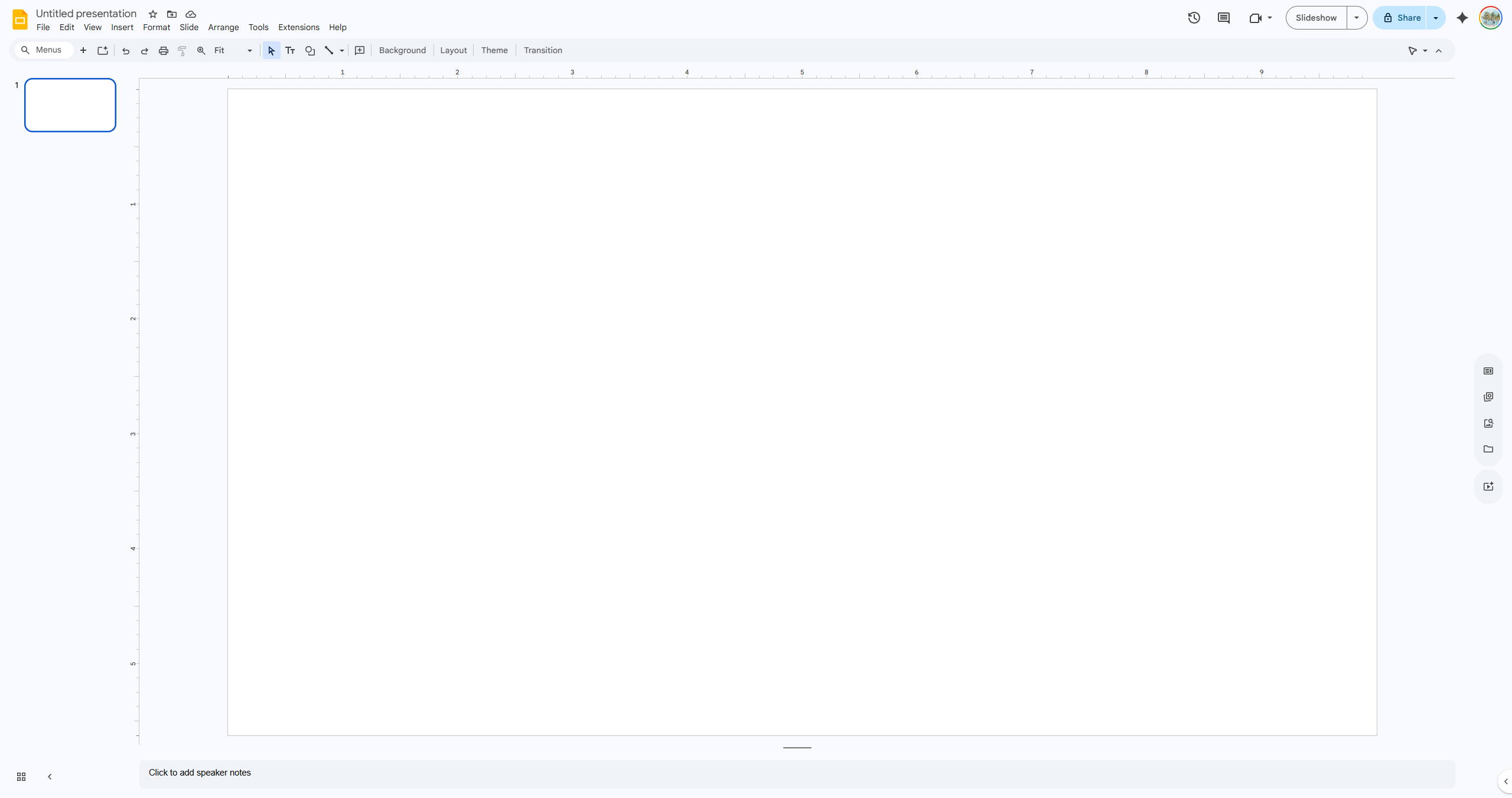The width and height of the screenshot is (1512, 798).
Task: Add a new slide with plus icon
Action: (x=83, y=50)
